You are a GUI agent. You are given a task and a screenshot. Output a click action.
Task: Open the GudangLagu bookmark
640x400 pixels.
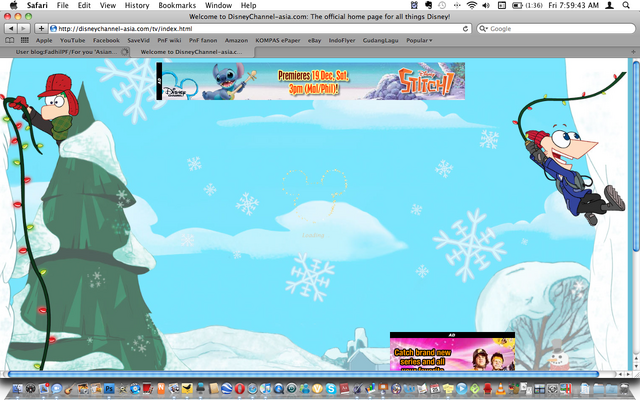point(380,40)
